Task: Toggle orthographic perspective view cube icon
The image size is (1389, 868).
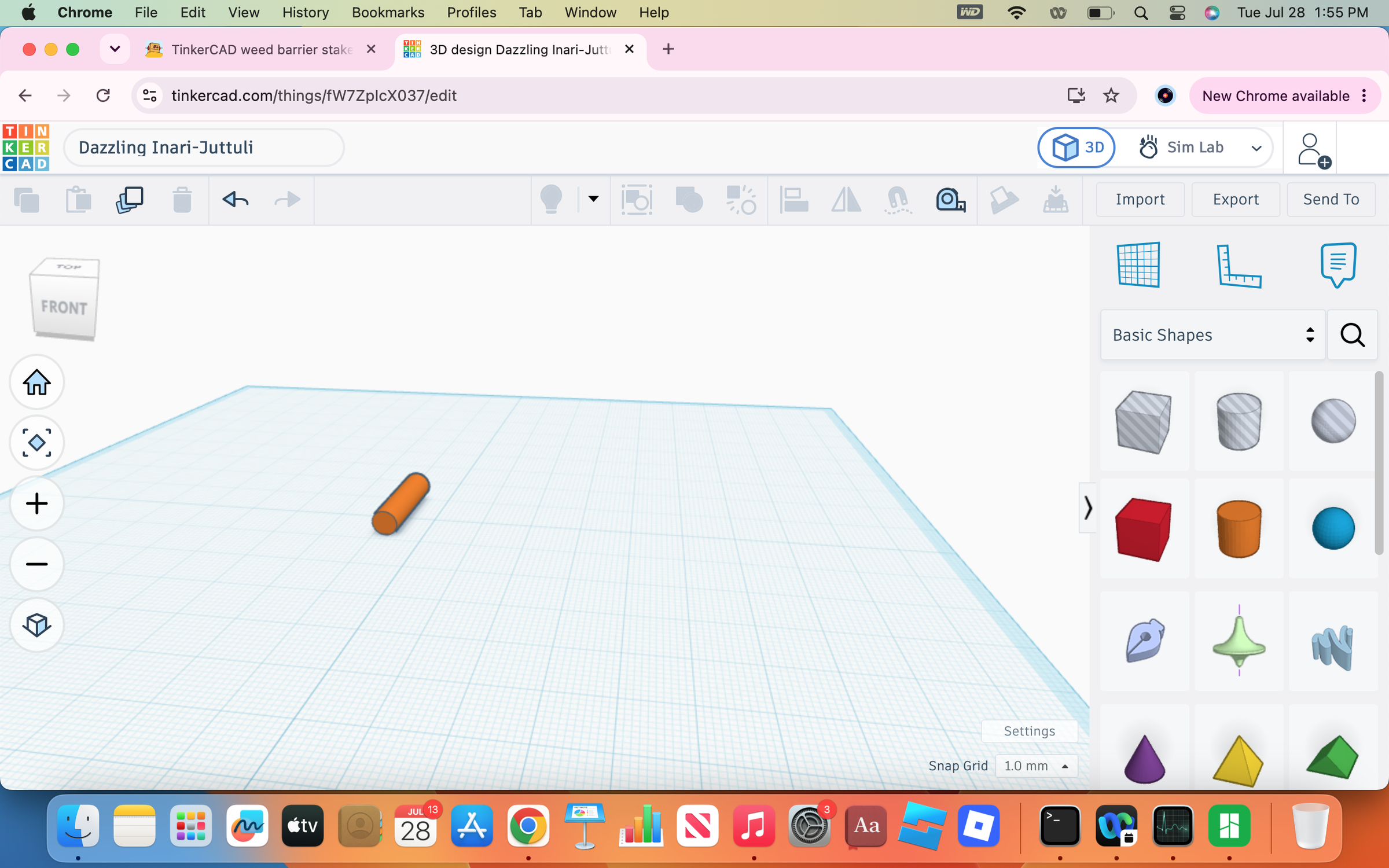Action: click(36, 625)
